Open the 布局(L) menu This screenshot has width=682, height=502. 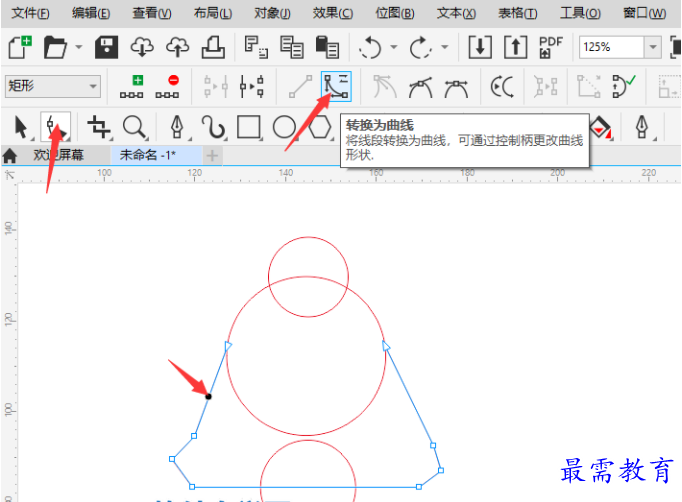[x=213, y=13]
